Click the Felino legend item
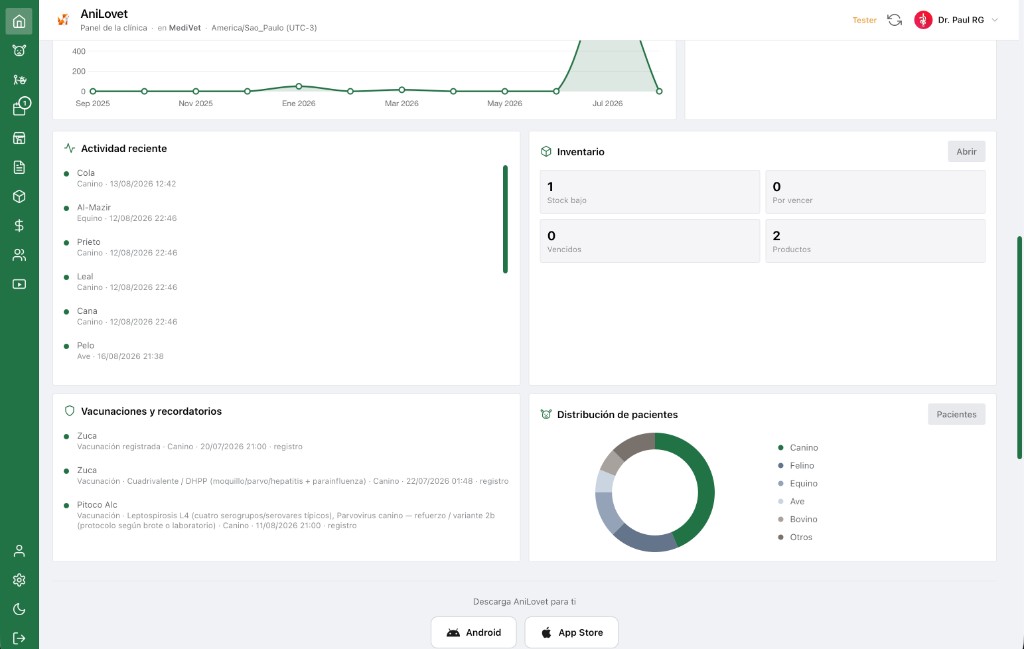 [796, 466]
